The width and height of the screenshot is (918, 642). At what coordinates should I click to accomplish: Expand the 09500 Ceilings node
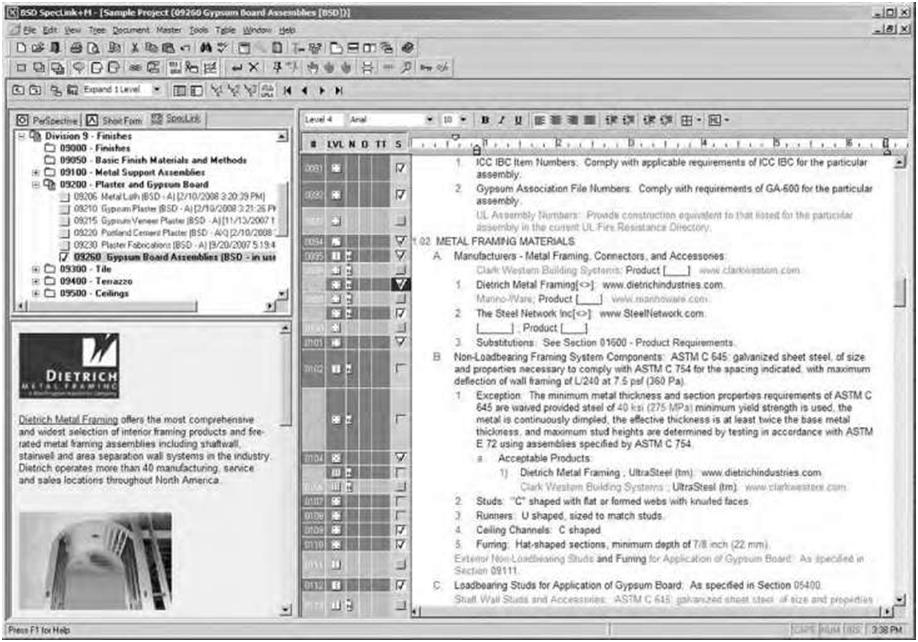pos(36,293)
